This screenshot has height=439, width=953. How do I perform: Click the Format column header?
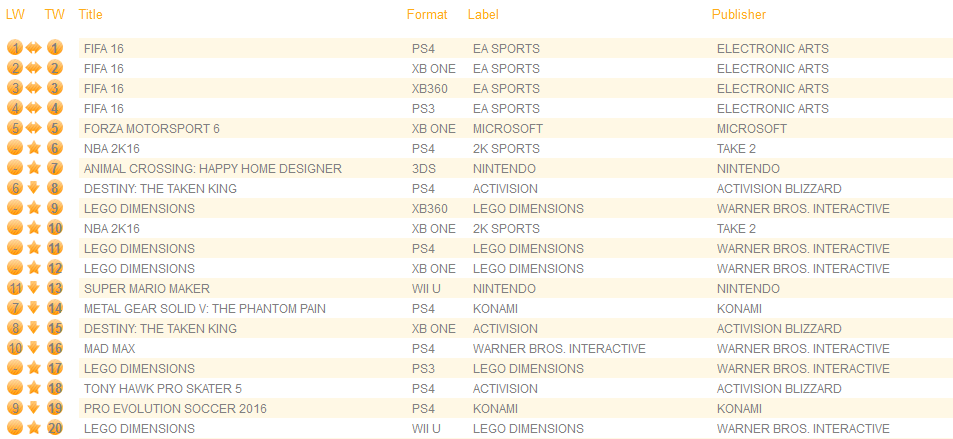click(427, 15)
